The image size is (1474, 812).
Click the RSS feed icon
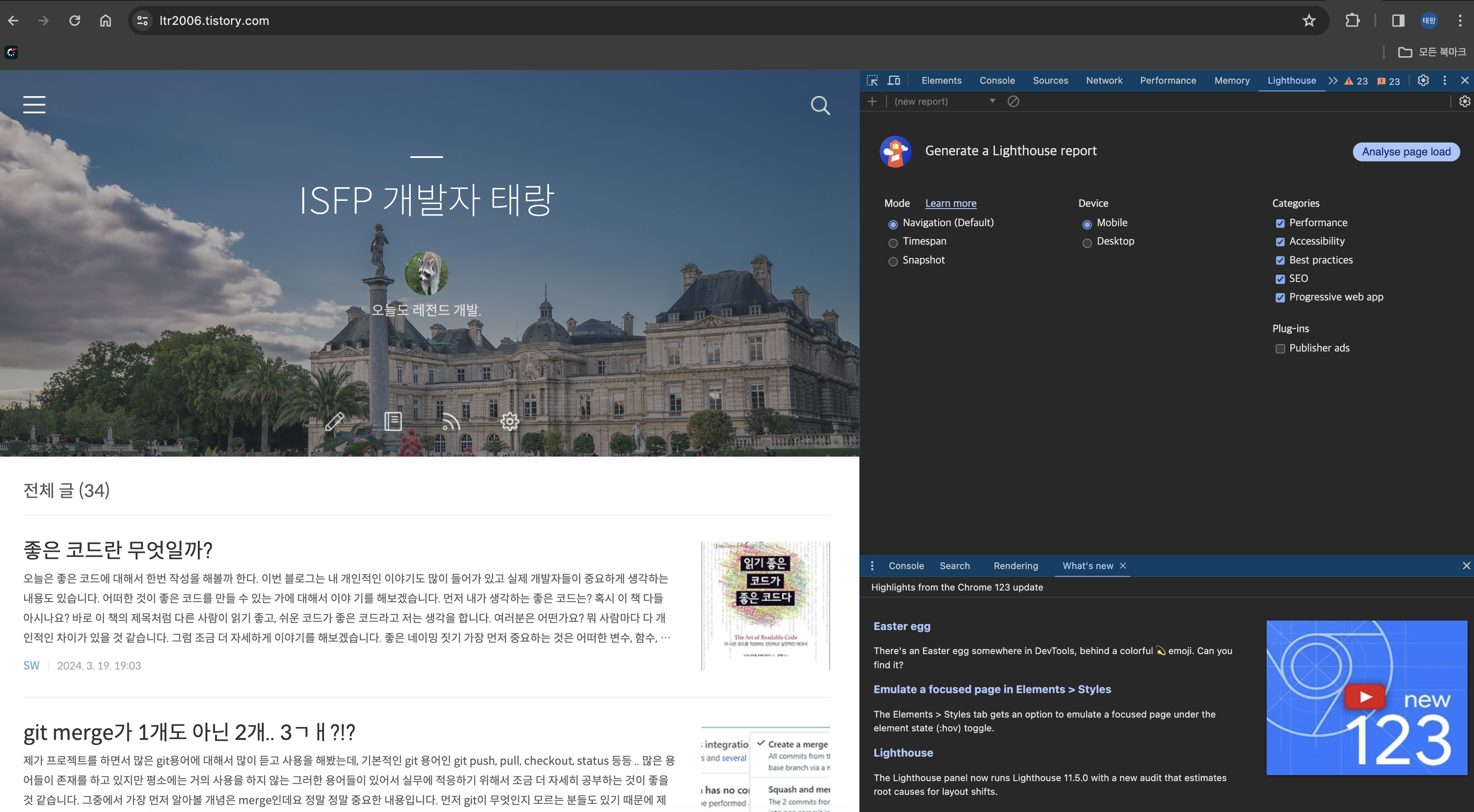click(x=450, y=422)
